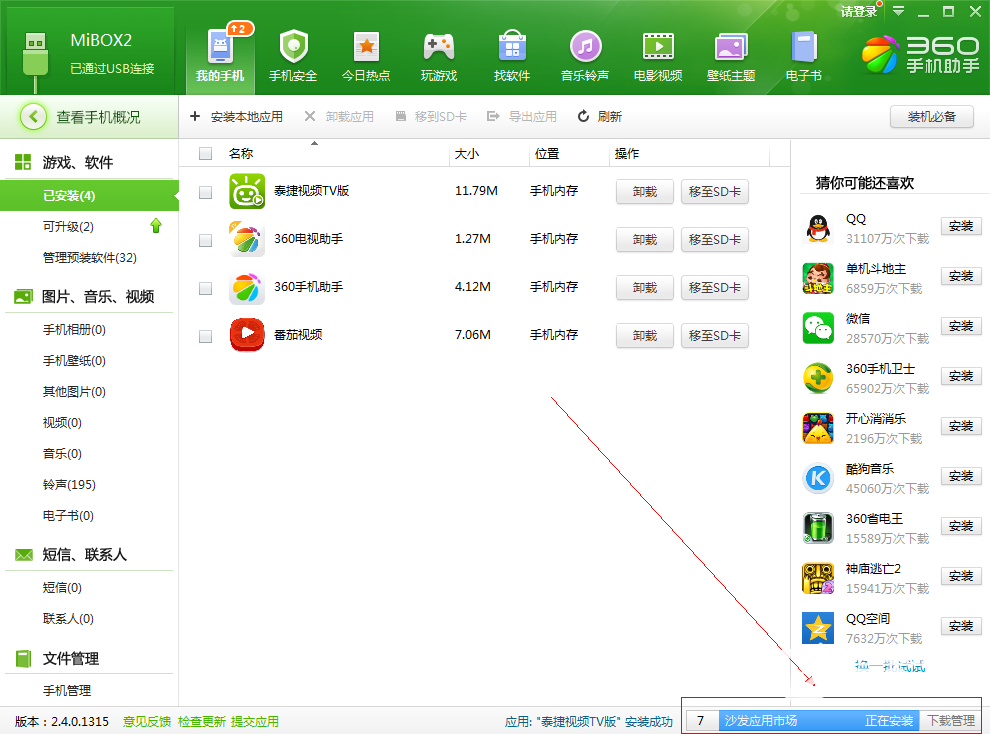
Task: Click the 大小 column header
Action: click(x=467, y=153)
